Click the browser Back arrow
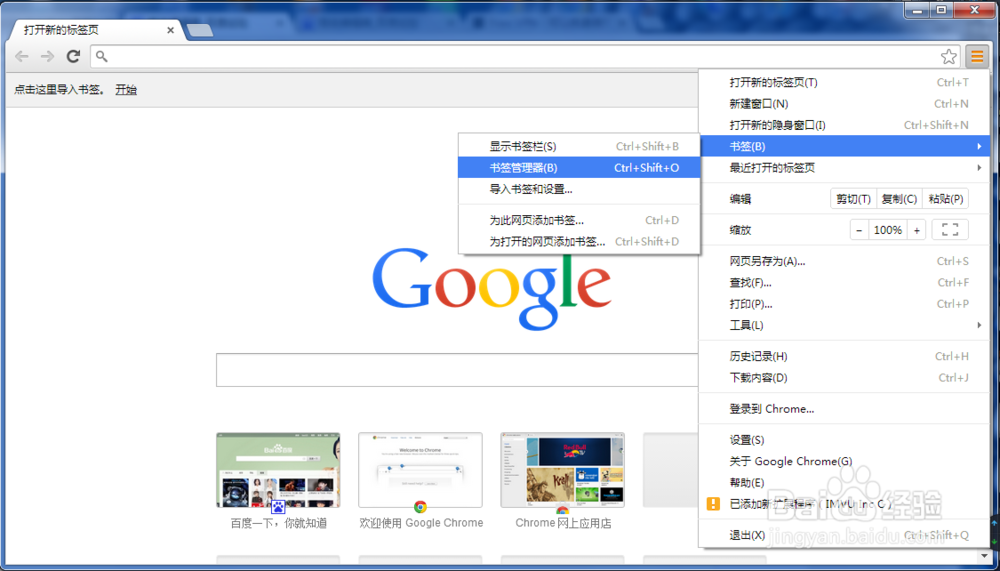 (22, 57)
